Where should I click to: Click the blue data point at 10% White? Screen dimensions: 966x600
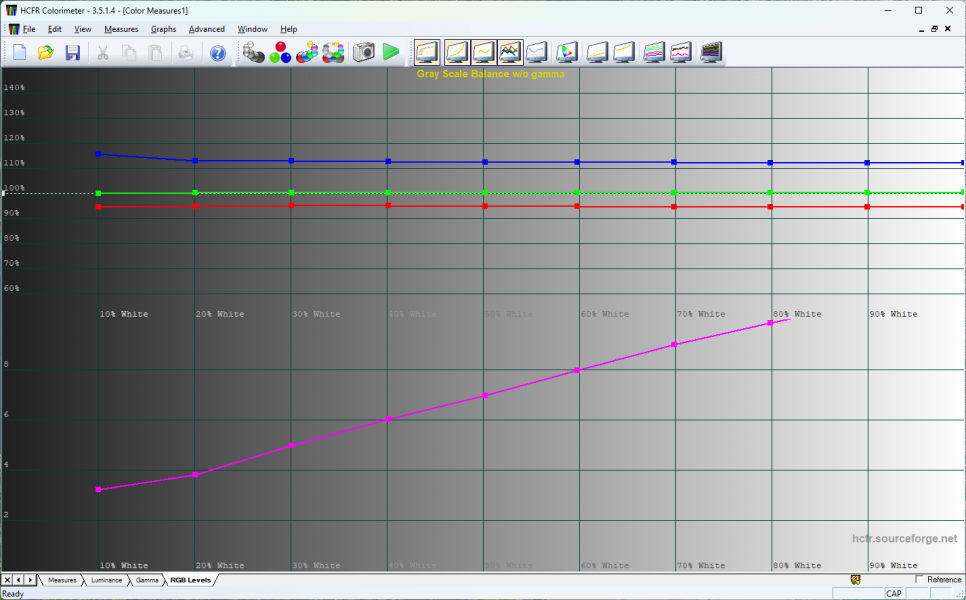point(98,154)
